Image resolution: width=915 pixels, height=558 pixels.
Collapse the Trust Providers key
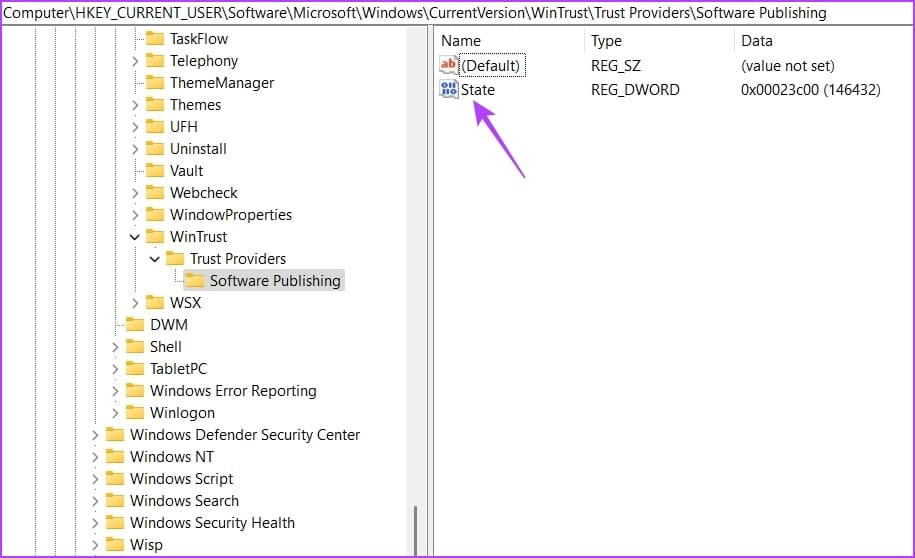[155, 259]
